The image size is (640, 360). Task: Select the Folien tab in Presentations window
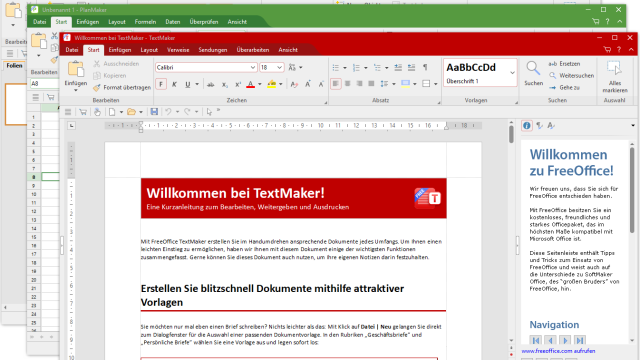[x=14, y=66]
